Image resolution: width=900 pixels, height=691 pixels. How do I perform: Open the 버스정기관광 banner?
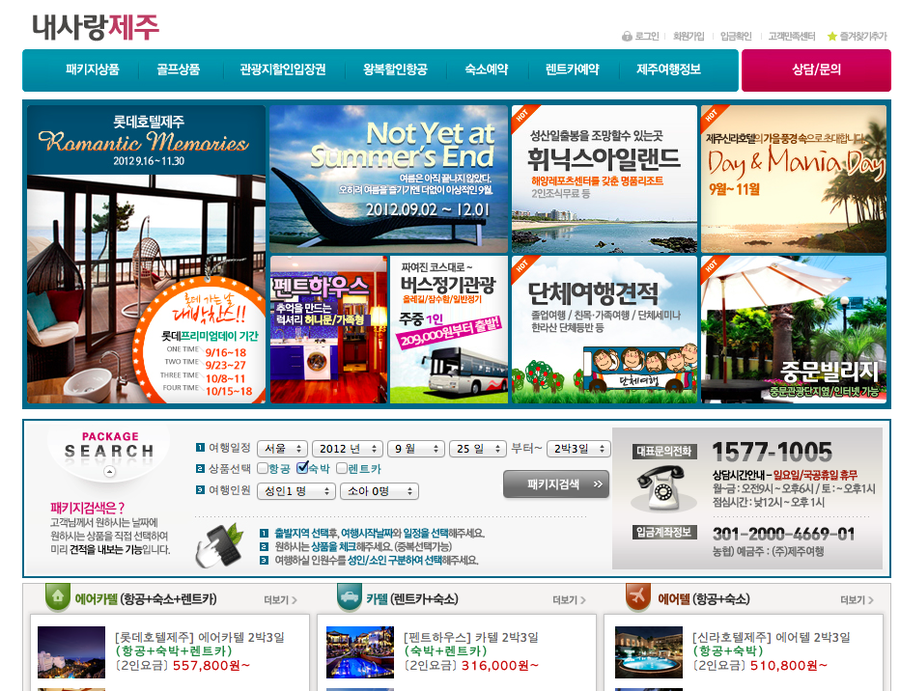pos(449,329)
